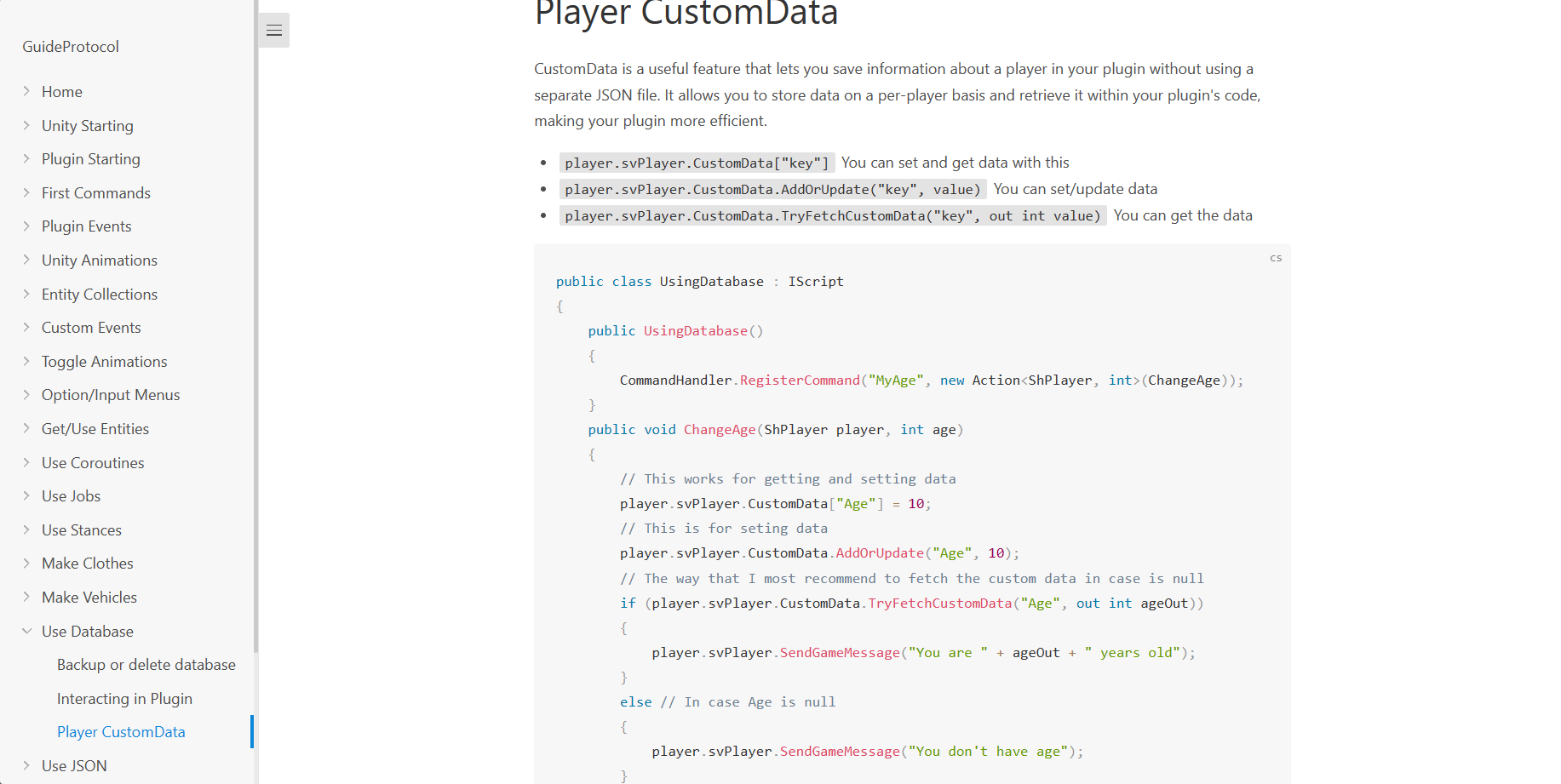Go to Use Stances section
The width and height of the screenshot is (1561, 784).
click(x=82, y=530)
